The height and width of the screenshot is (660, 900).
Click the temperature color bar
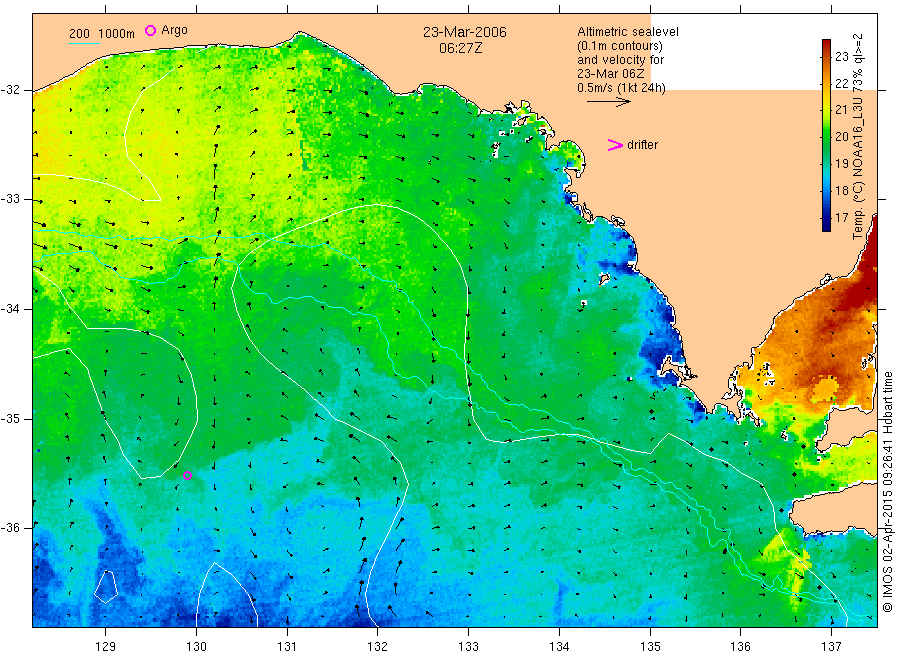pyautogui.click(x=827, y=135)
